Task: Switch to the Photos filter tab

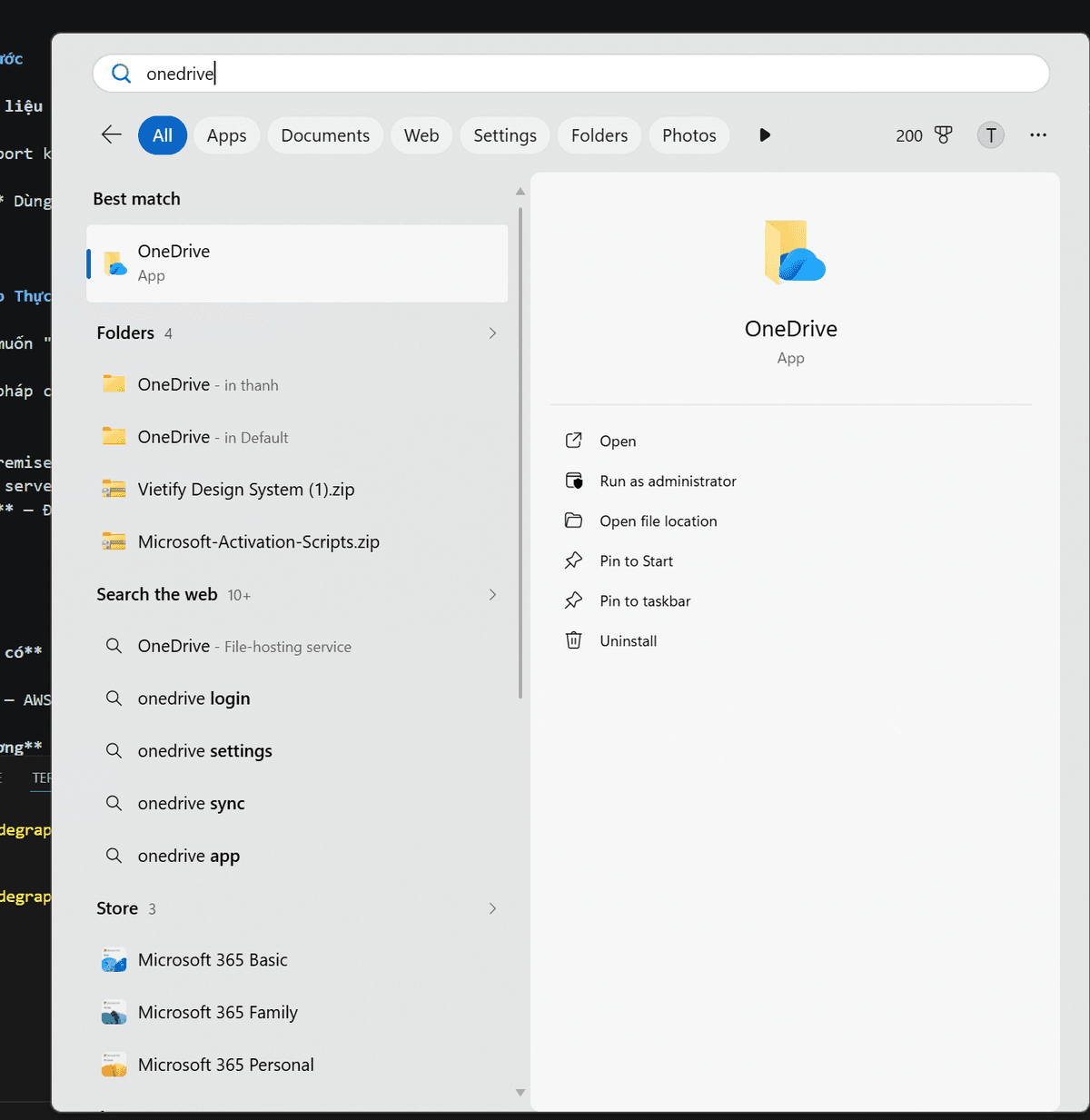Action: pyautogui.click(x=689, y=135)
